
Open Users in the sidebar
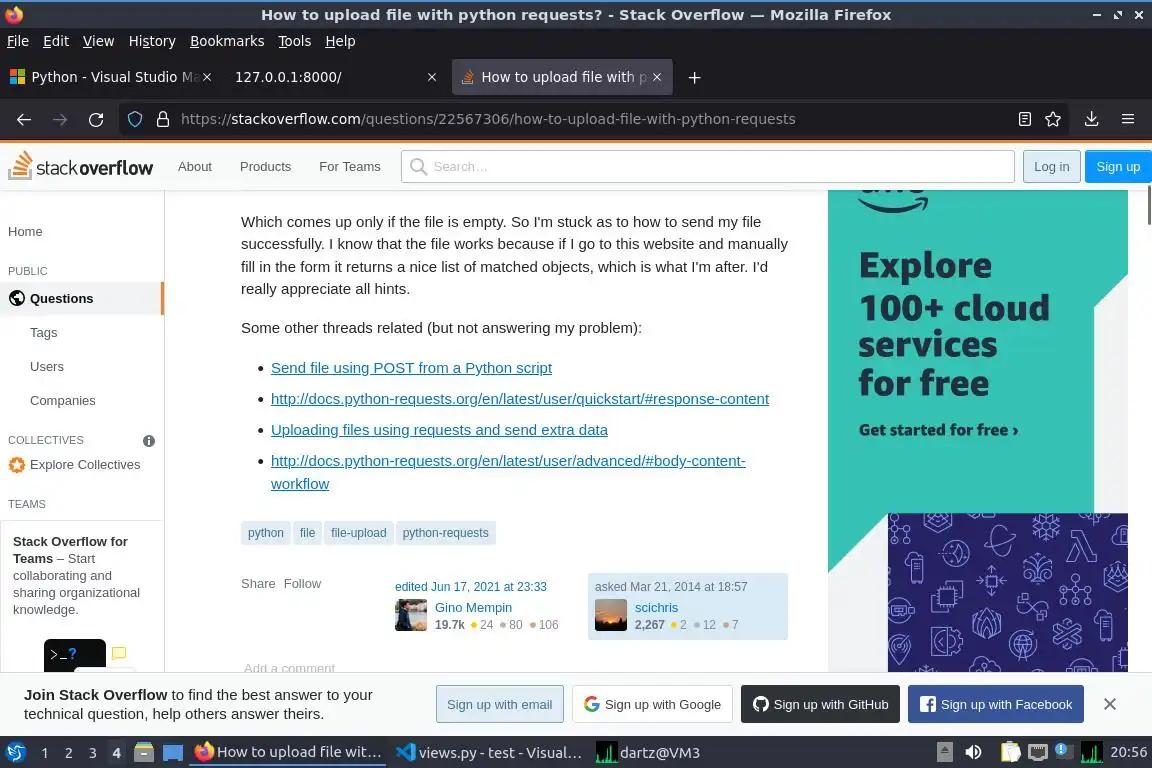46,366
